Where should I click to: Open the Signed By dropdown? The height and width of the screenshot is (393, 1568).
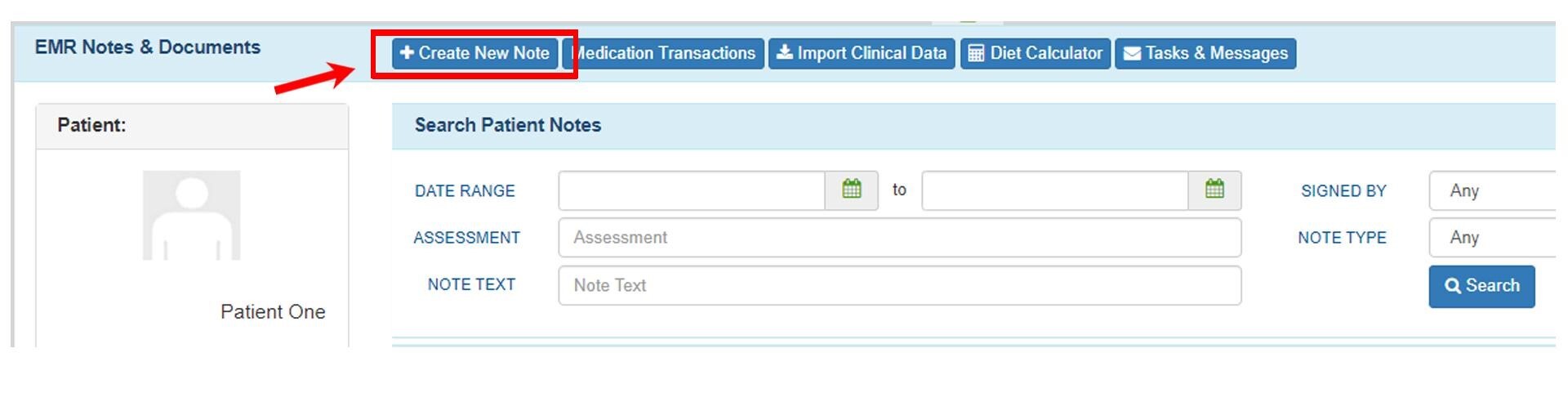tap(1491, 190)
